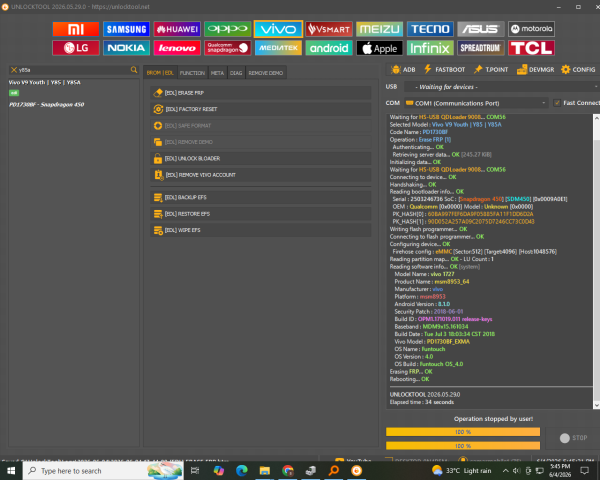This screenshot has width=600, height=480.
Task: Switch to the REMOVE DEMO tab
Action: [x=266, y=73]
